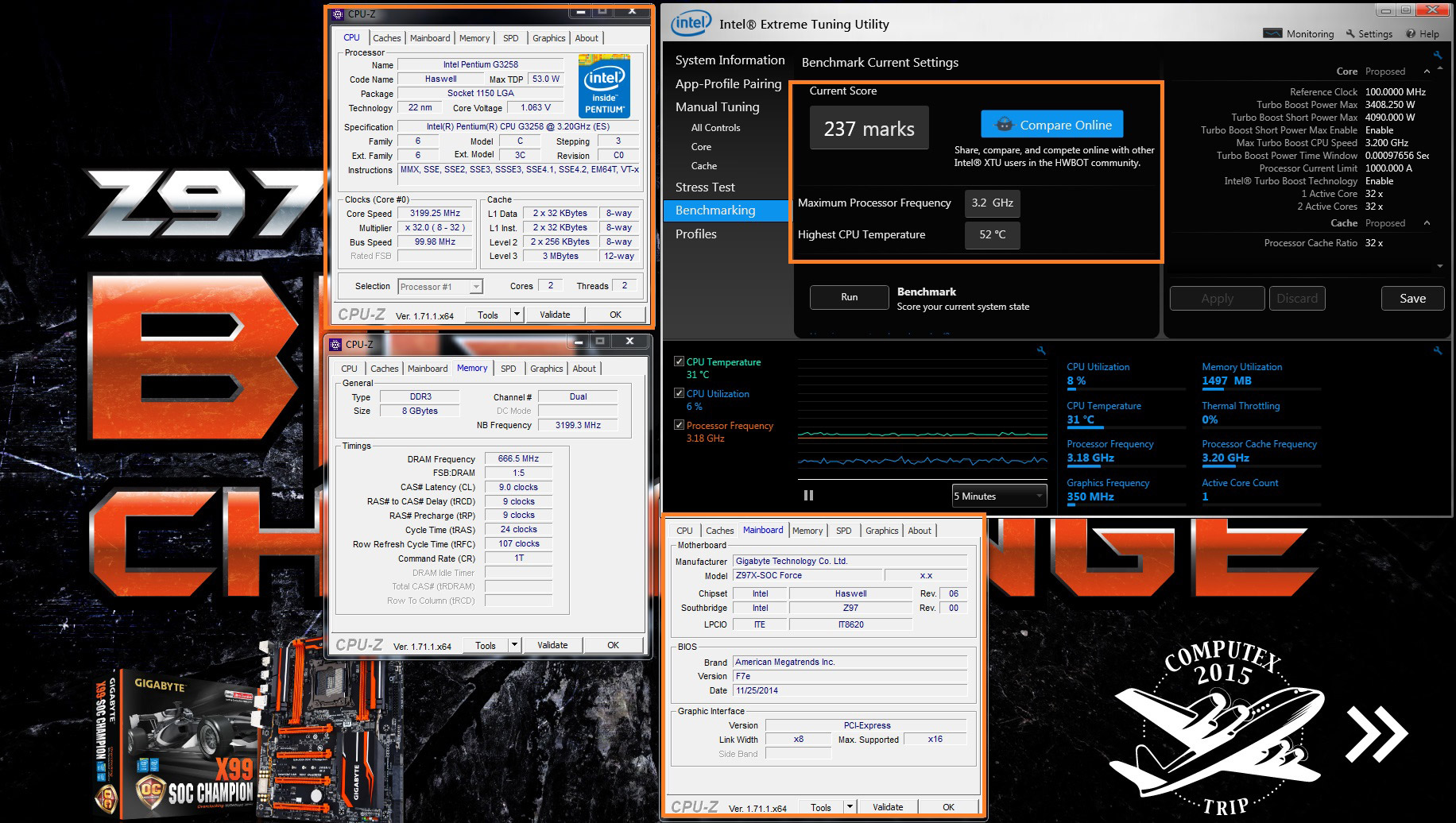
Task: Enable the CPU Temperature graph checkbox
Action: coord(679,361)
